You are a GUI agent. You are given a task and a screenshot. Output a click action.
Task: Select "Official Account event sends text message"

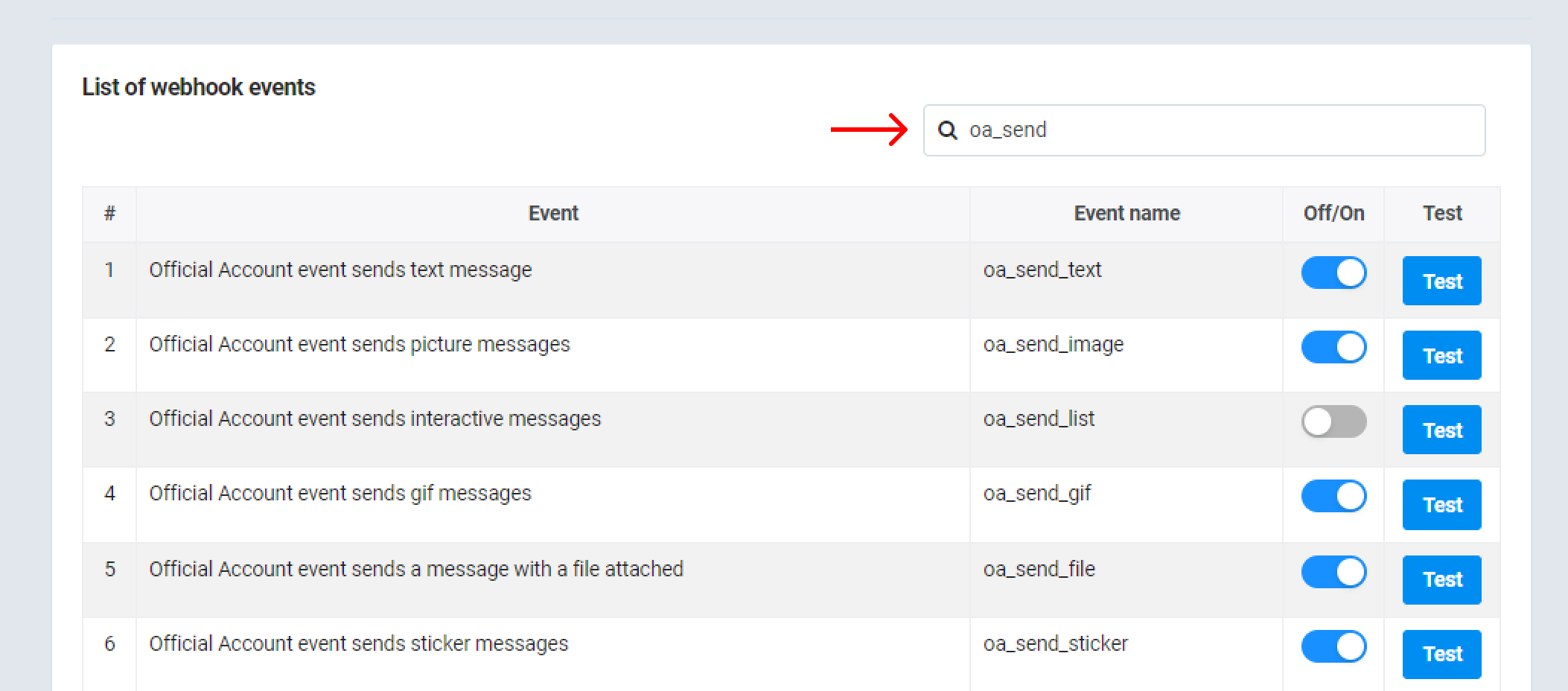(x=340, y=270)
